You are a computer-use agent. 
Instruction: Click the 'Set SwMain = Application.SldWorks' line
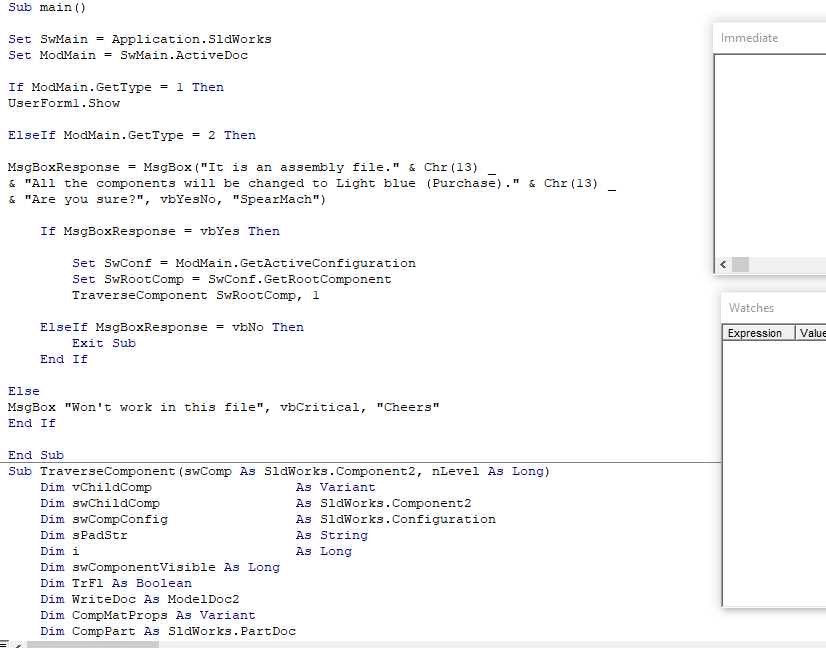coord(140,40)
